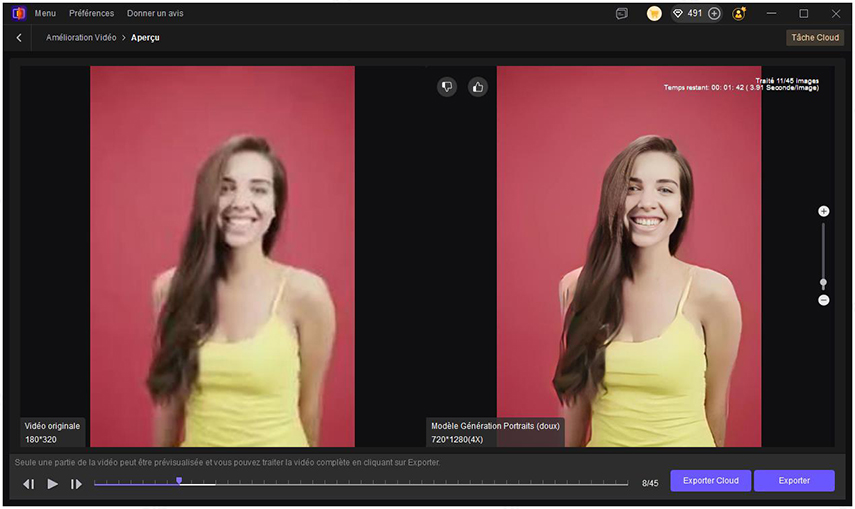Open the Préférences menu
Image resolution: width=855 pixels, height=509 pixels.
91,14
